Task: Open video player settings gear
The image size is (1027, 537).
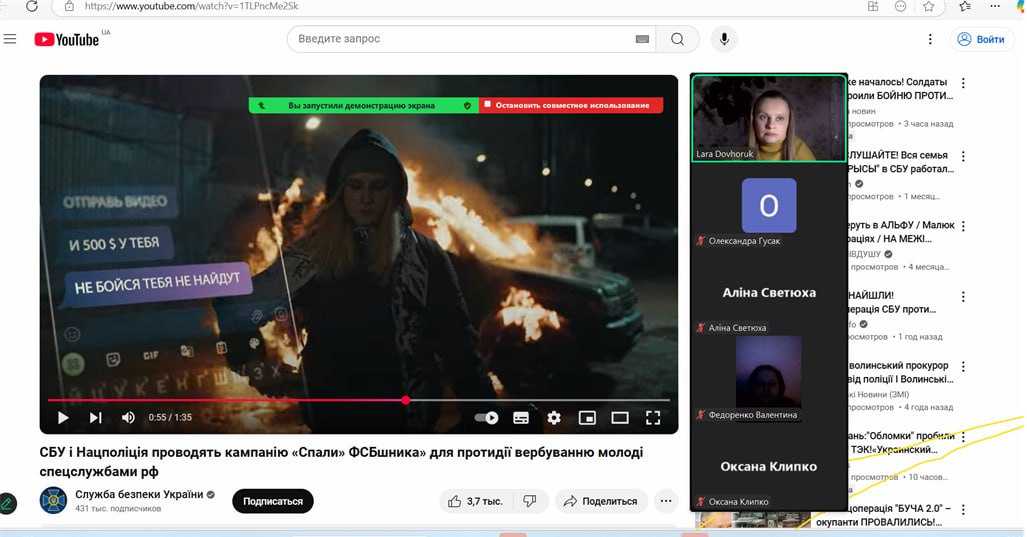Action: click(x=554, y=418)
